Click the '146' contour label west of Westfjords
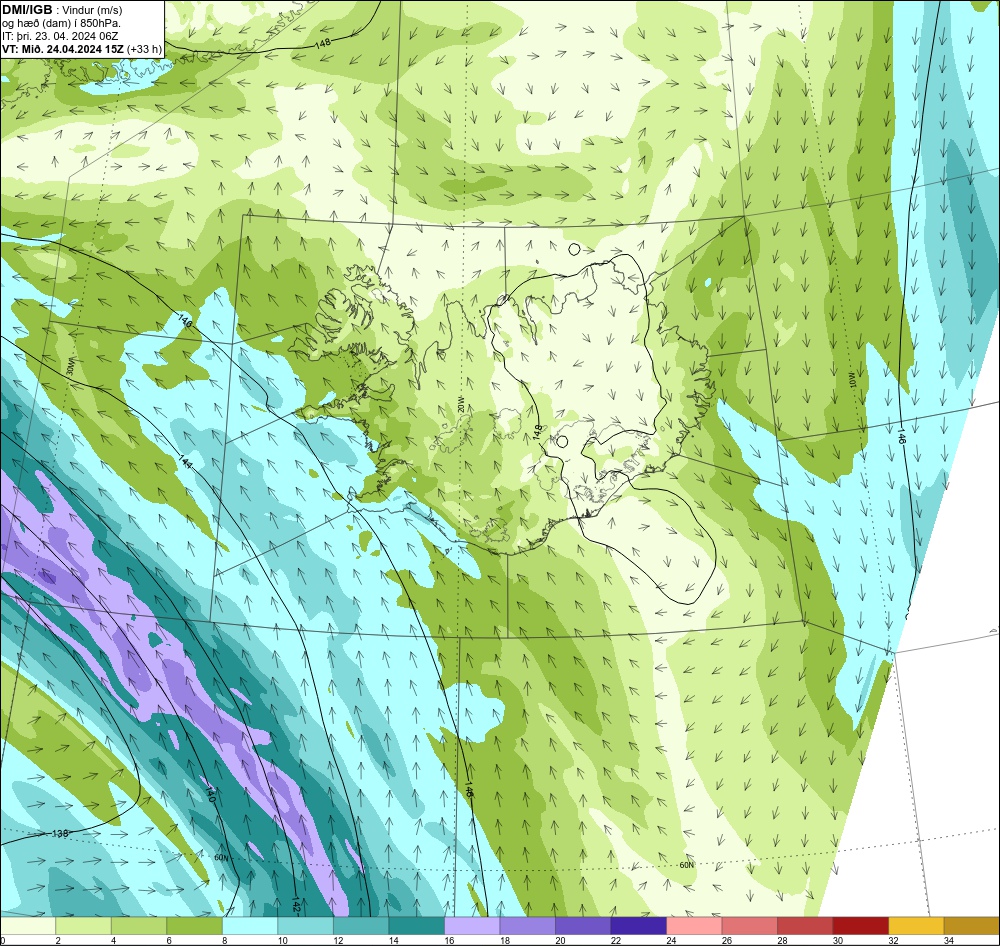 (x=185, y=321)
